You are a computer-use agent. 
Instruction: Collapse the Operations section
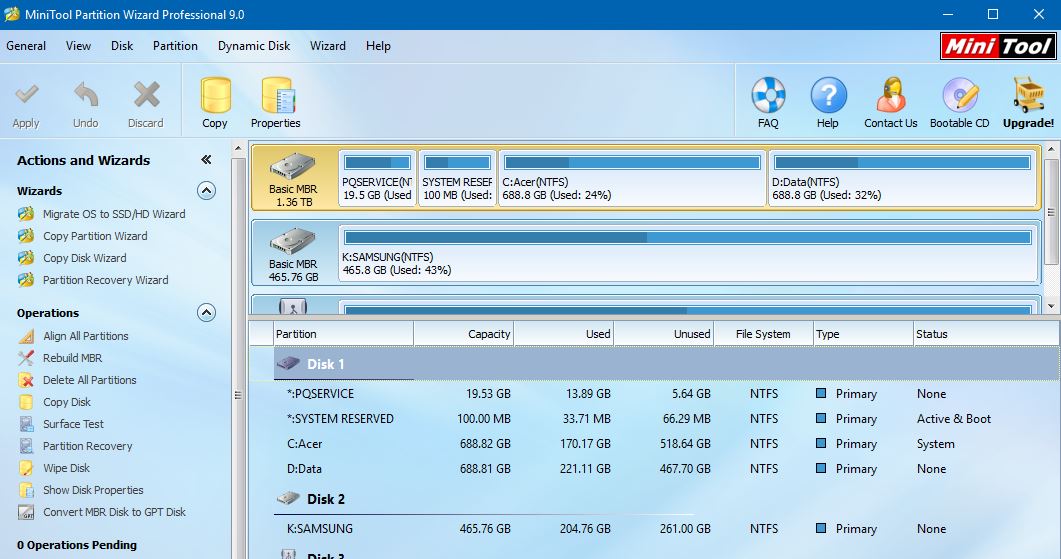pyautogui.click(x=206, y=313)
